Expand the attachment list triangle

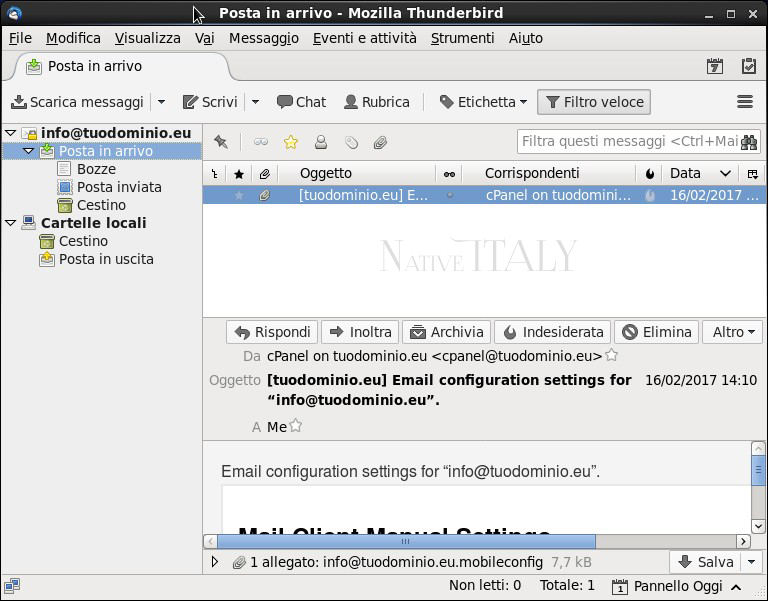(x=214, y=562)
